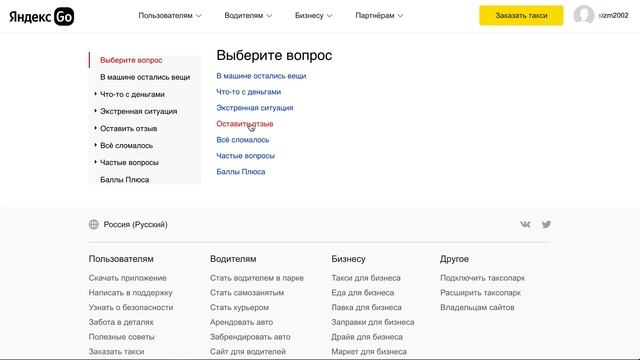Click footer heading Другое
The height and width of the screenshot is (360, 640).
click(454, 259)
